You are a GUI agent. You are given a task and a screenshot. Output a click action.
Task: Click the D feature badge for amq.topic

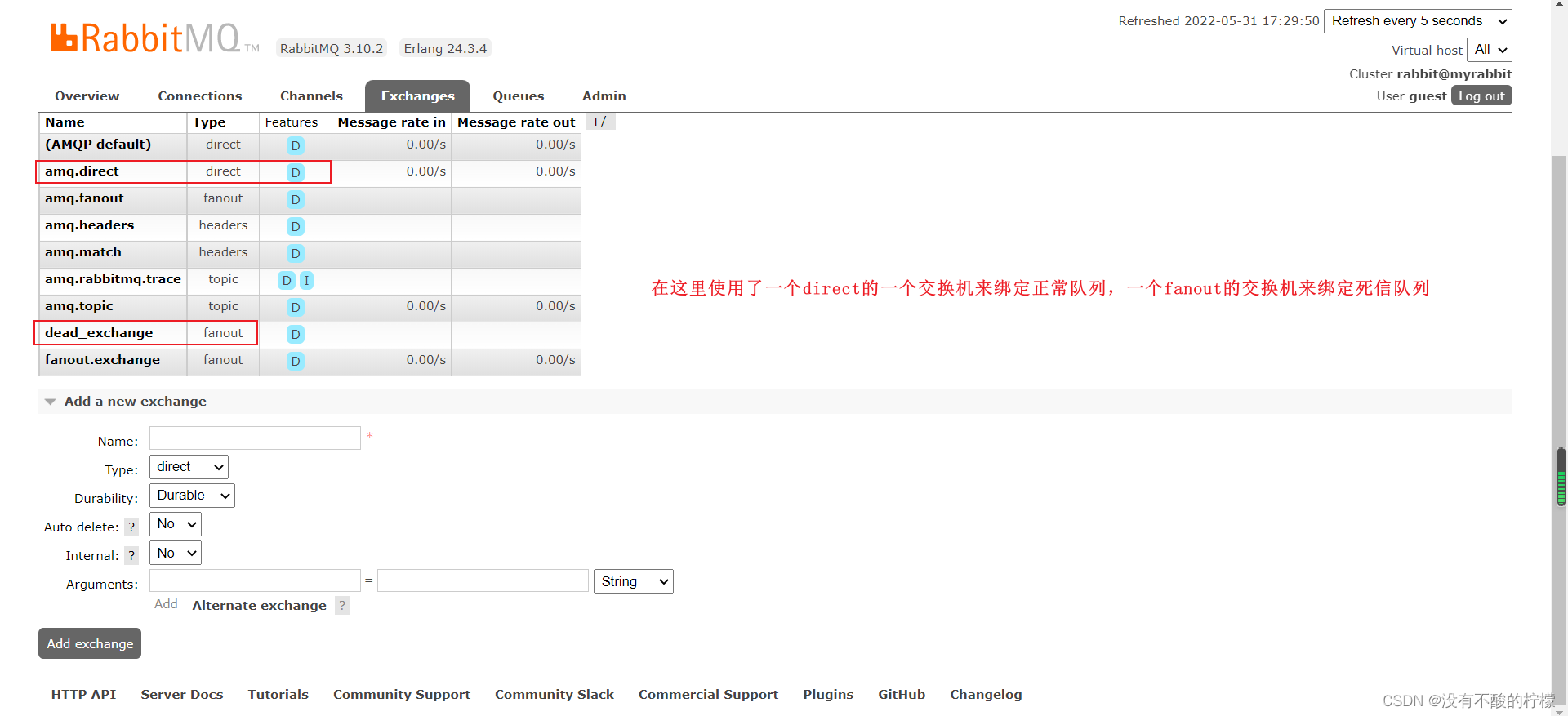pyautogui.click(x=296, y=307)
